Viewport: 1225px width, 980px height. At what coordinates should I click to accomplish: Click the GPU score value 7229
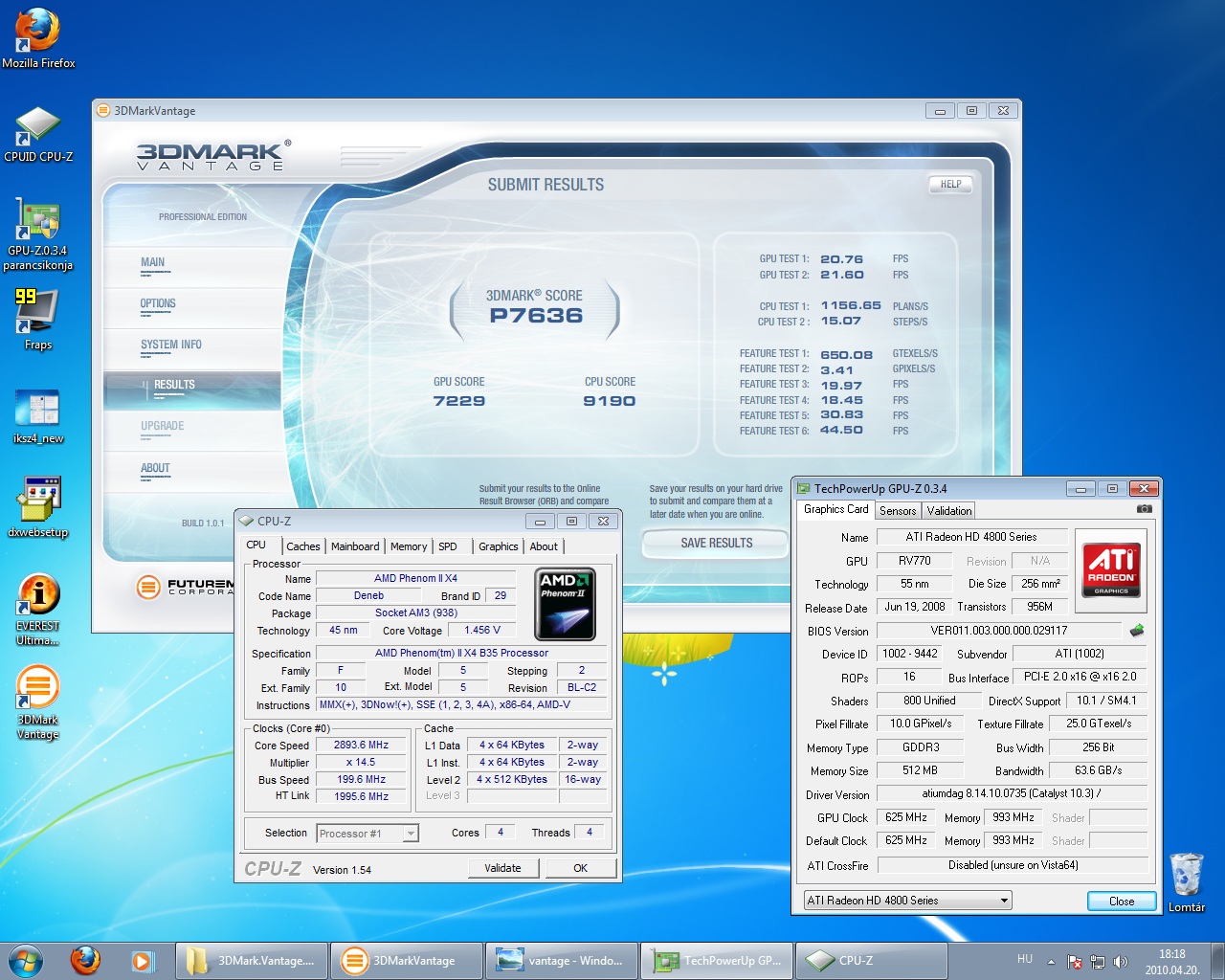[459, 401]
